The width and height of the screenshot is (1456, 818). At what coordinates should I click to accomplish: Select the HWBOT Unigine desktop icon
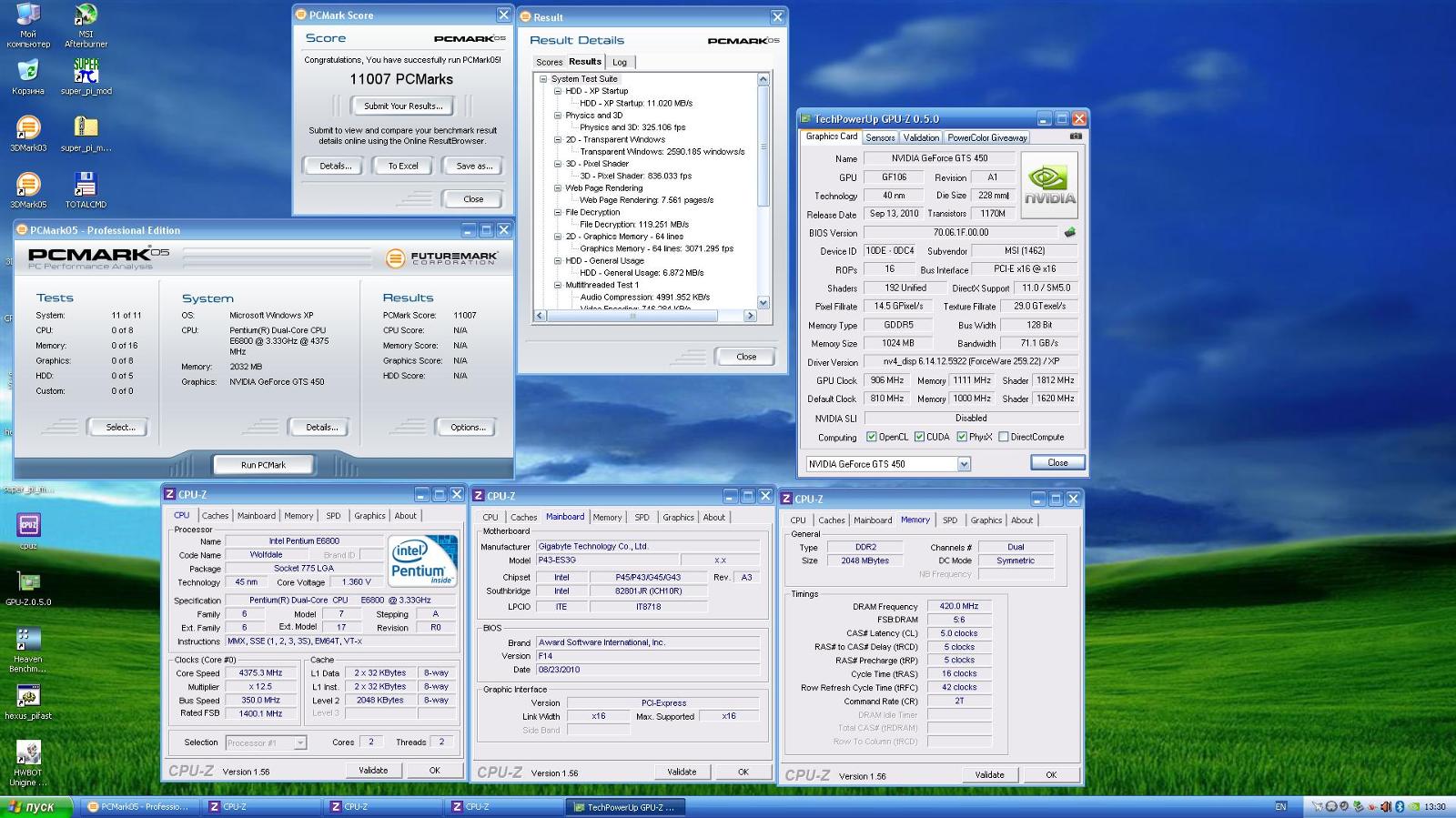click(28, 763)
